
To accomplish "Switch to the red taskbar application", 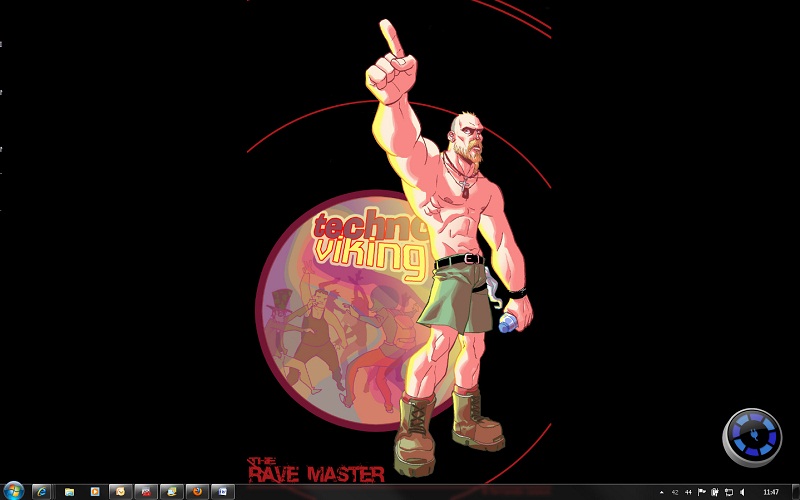I will pos(146,492).
